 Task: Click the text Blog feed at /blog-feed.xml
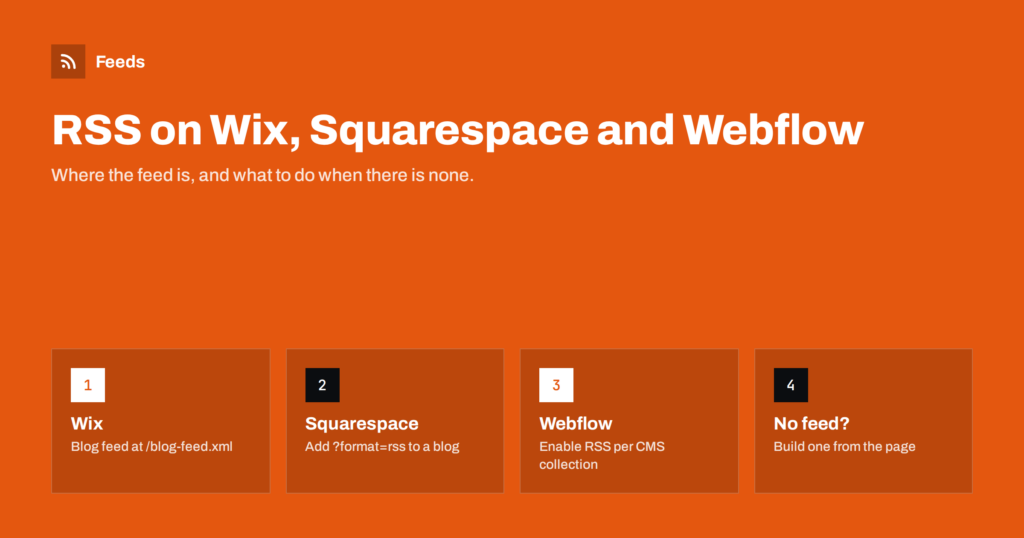point(152,447)
